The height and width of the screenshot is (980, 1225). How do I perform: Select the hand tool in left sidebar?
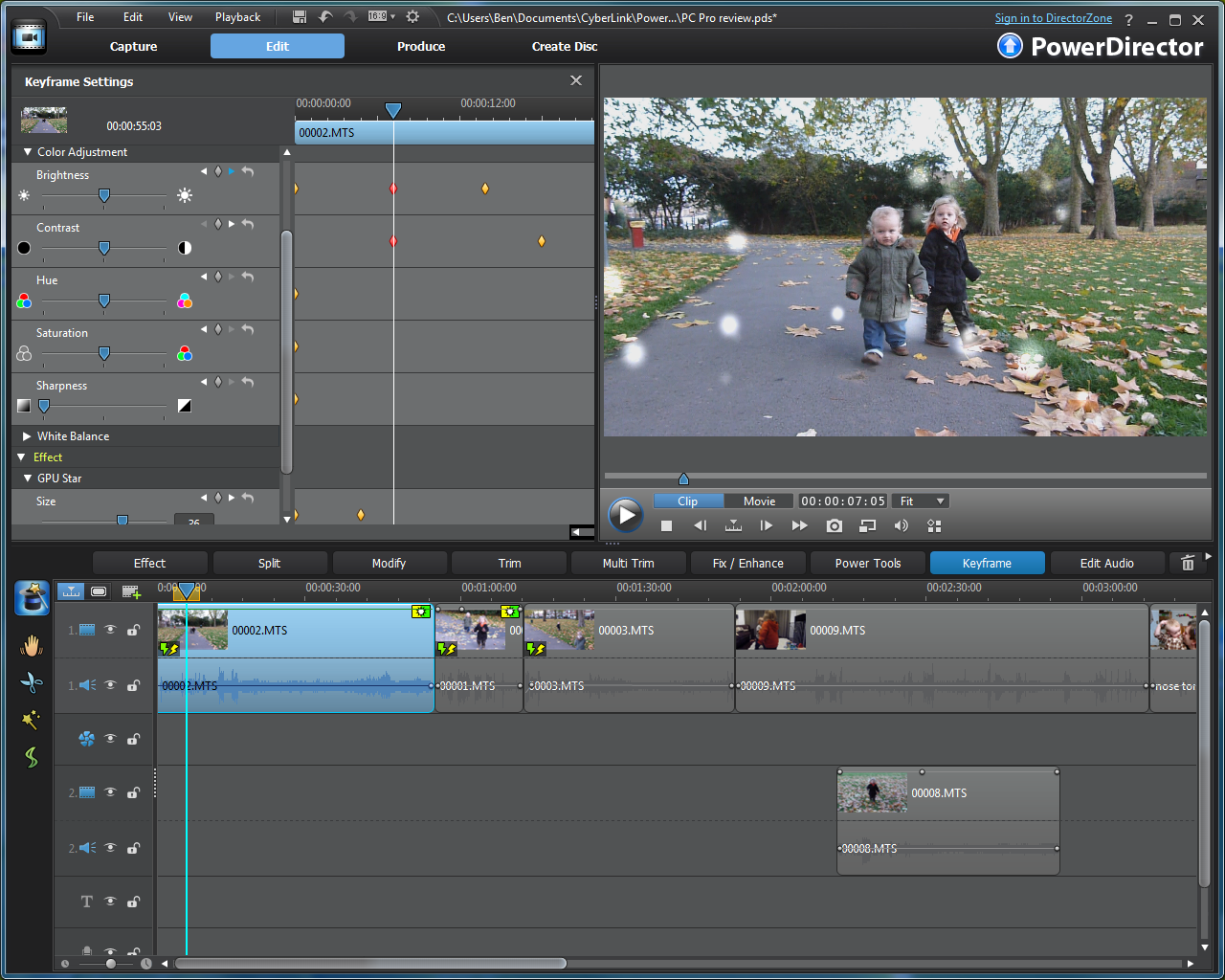pyautogui.click(x=32, y=646)
